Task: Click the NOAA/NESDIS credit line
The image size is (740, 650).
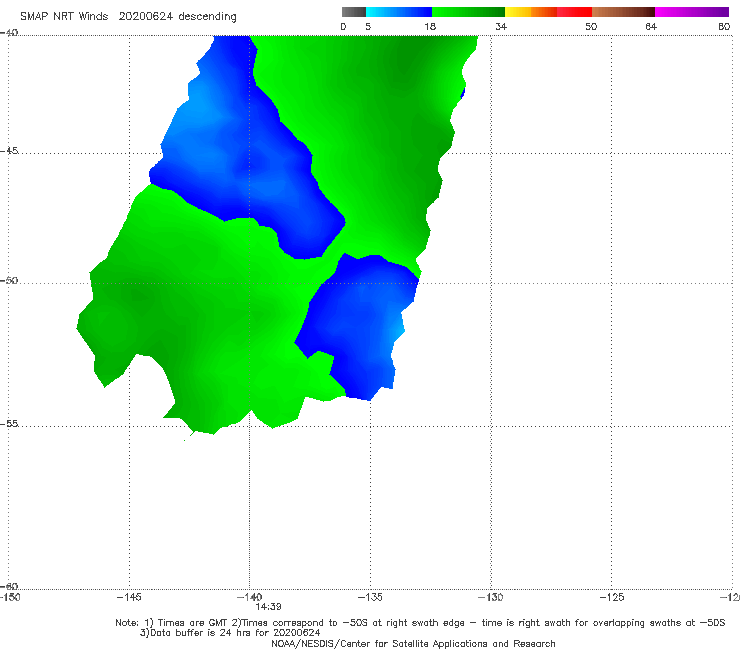Action: [x=413, y=644]
